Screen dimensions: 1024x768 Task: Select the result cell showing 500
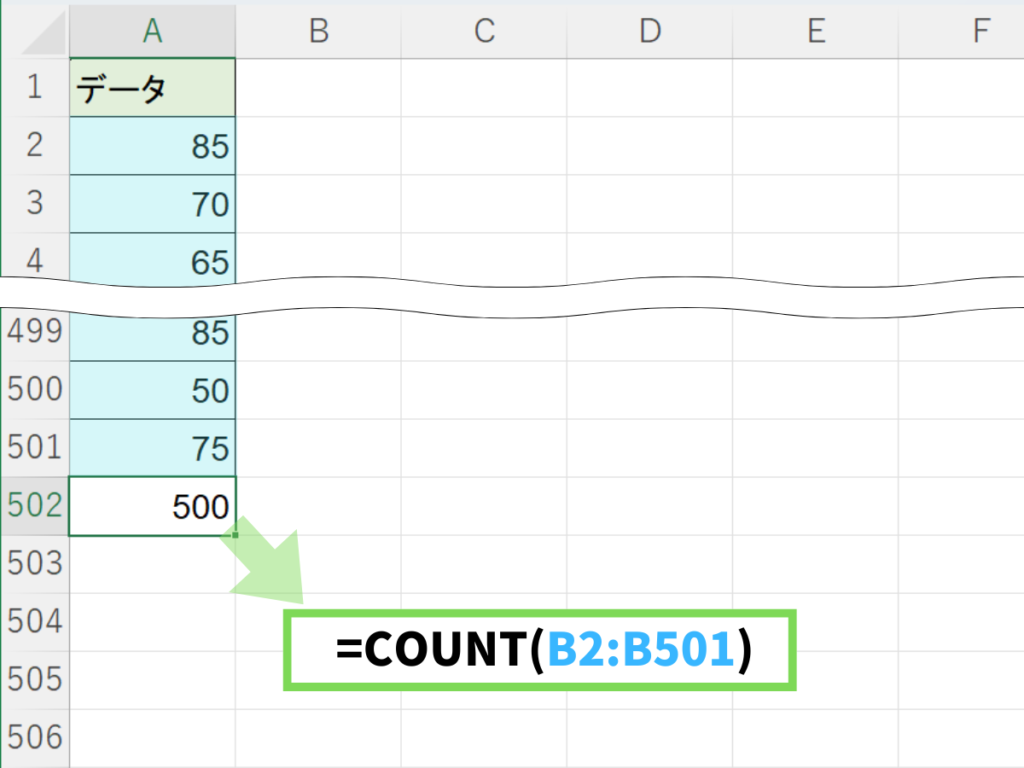(x=152, y=506)
